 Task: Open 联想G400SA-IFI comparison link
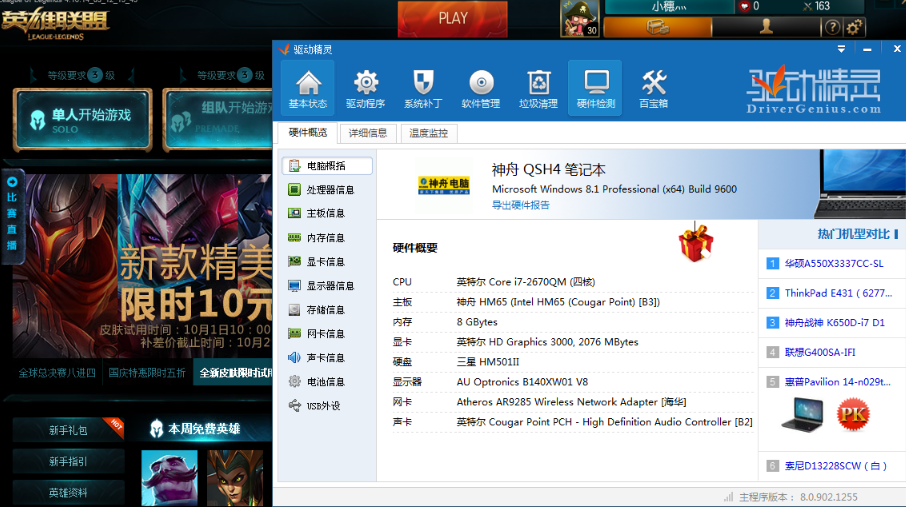point(820,352)
